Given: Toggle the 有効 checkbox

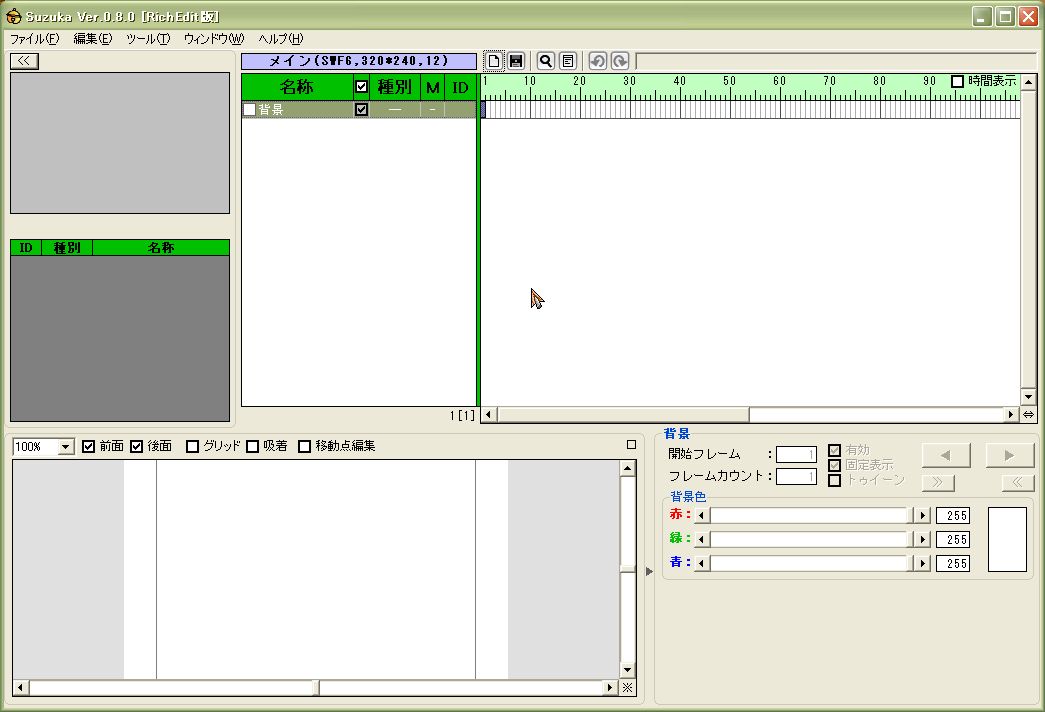Looking at the screenshot, I should (x=834, y=451).
